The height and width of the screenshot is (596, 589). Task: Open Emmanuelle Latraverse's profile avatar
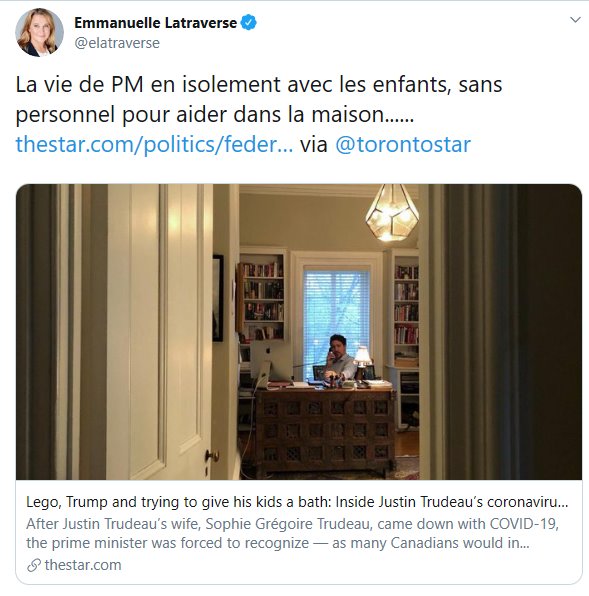pyautogui.click(x=39, y=32)
